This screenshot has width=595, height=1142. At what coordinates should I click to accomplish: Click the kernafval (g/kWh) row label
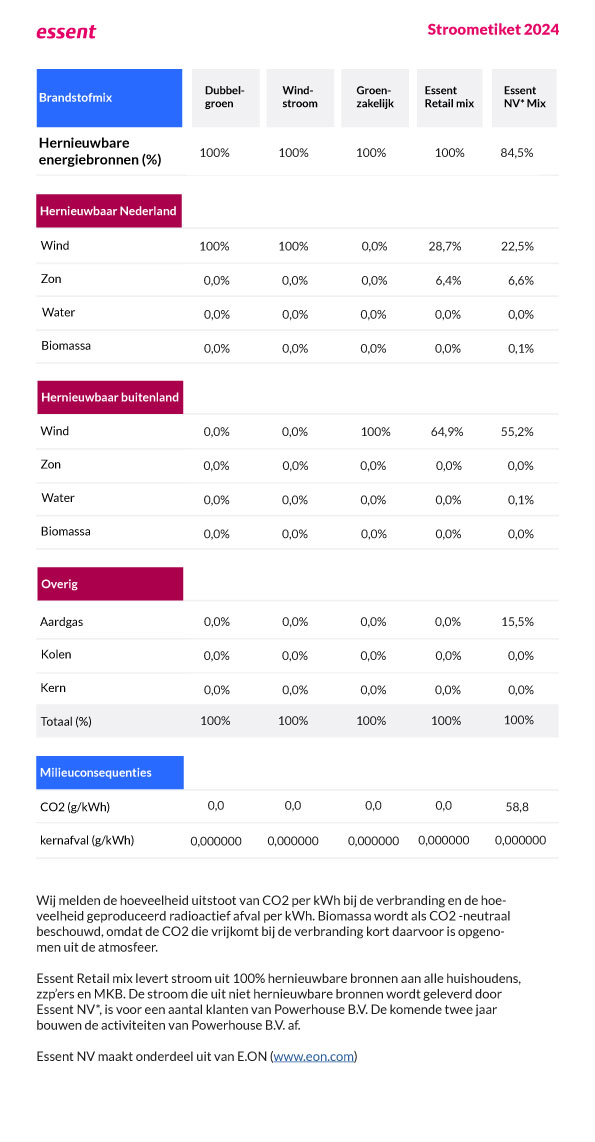tap(87, 840)
